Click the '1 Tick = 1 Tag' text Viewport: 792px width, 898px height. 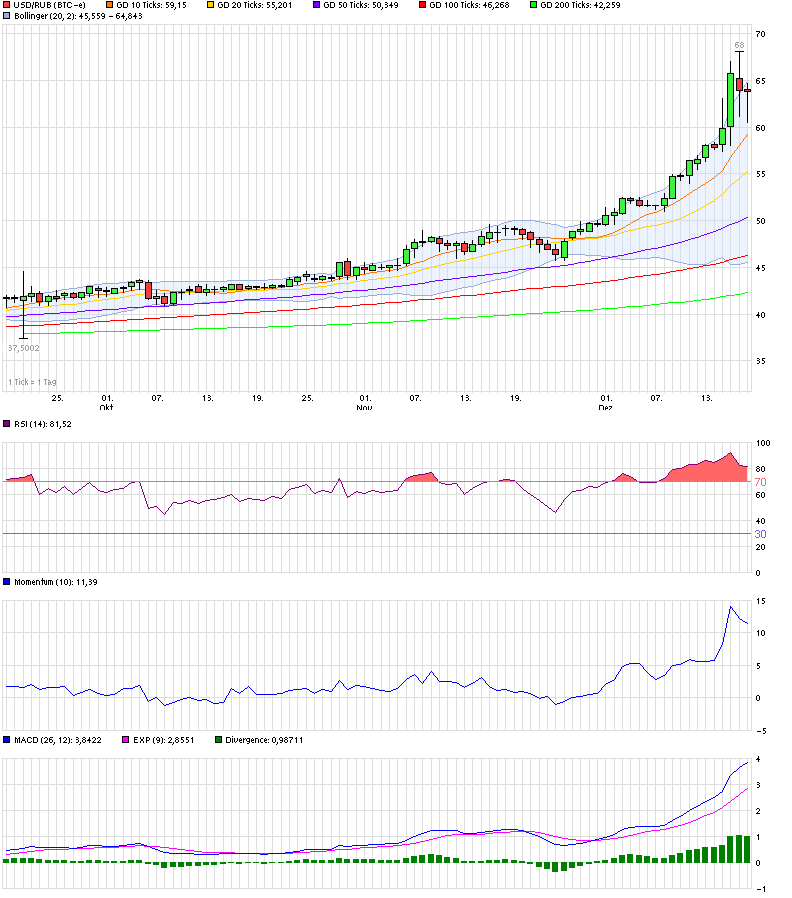coord(32,382)
